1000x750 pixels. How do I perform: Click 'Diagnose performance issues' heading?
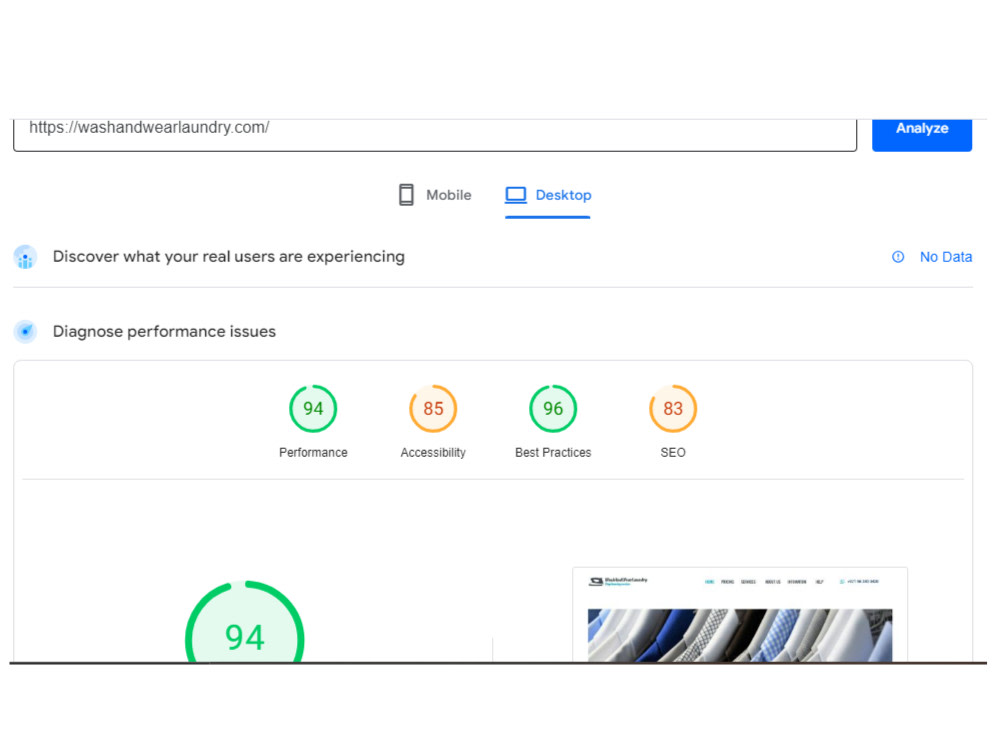164,332
